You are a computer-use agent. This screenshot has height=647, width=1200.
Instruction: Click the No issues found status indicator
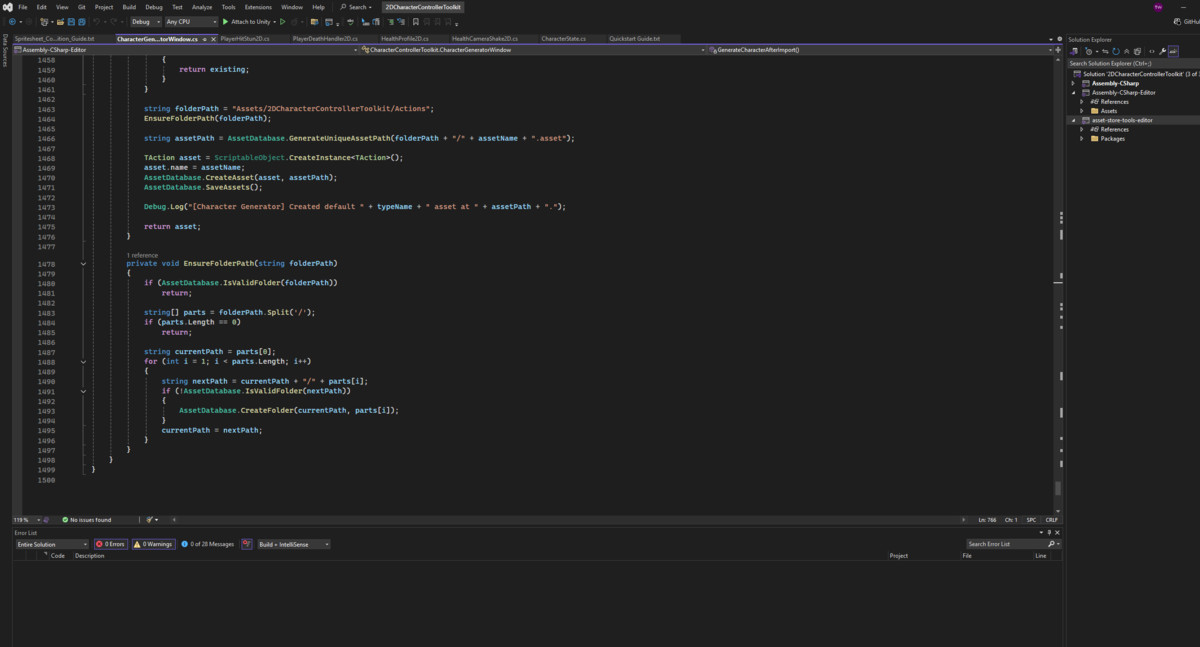click(87, 520)
